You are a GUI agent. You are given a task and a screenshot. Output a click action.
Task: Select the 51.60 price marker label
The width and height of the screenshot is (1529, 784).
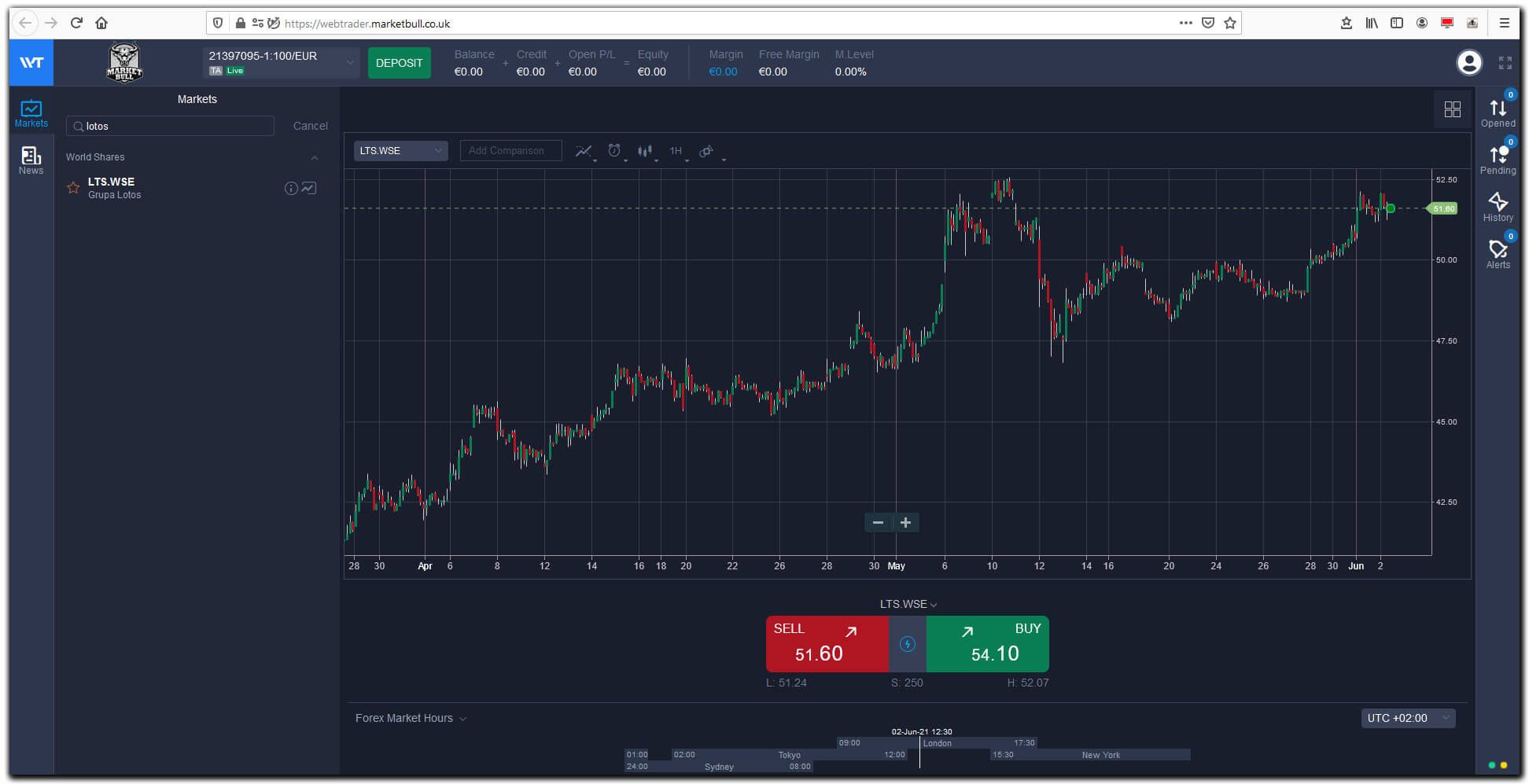tap(1443, 208)
